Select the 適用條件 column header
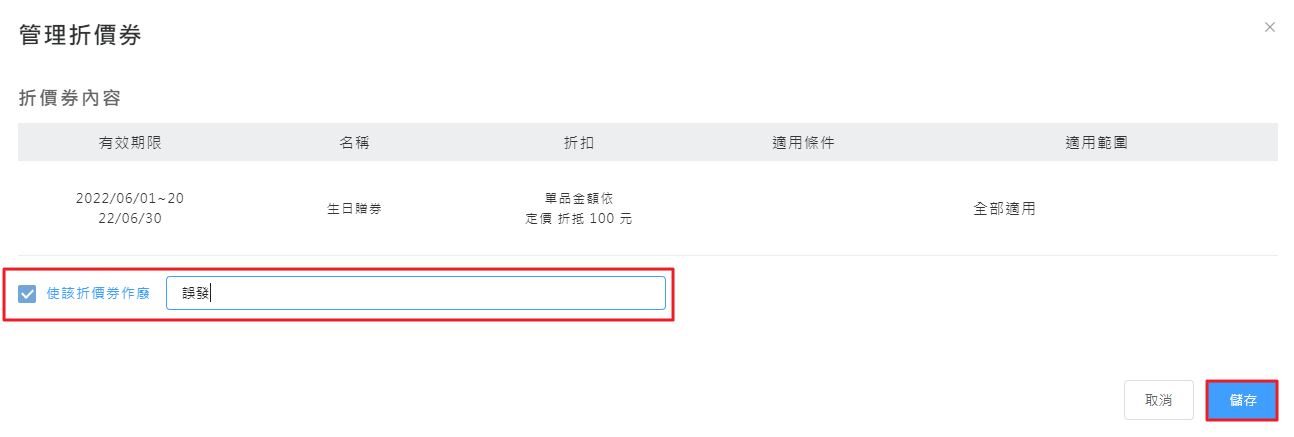This screenshot has height=437, width=1294. click(803, 142)
